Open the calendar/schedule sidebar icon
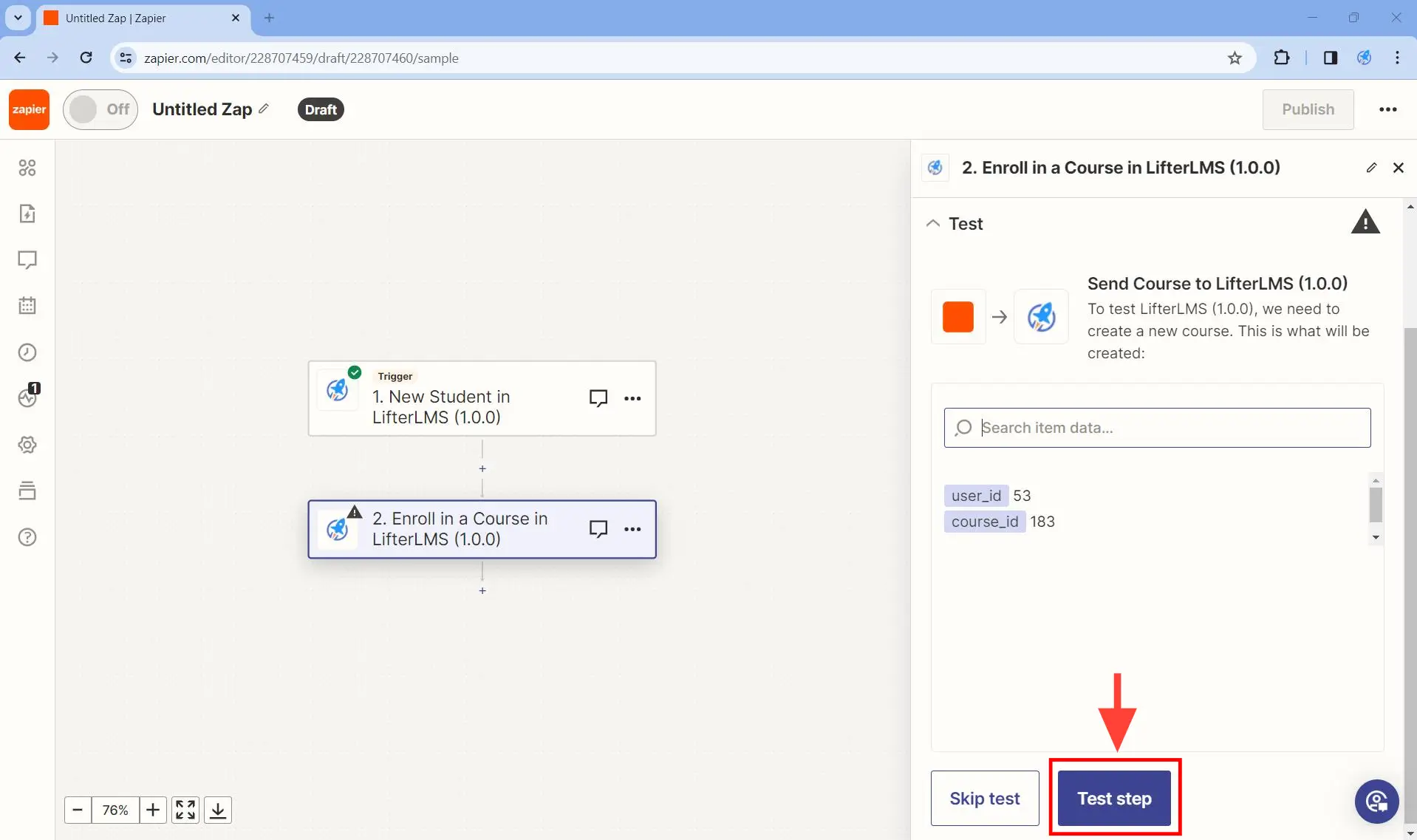1417x840 pixels. coord(27,306)
